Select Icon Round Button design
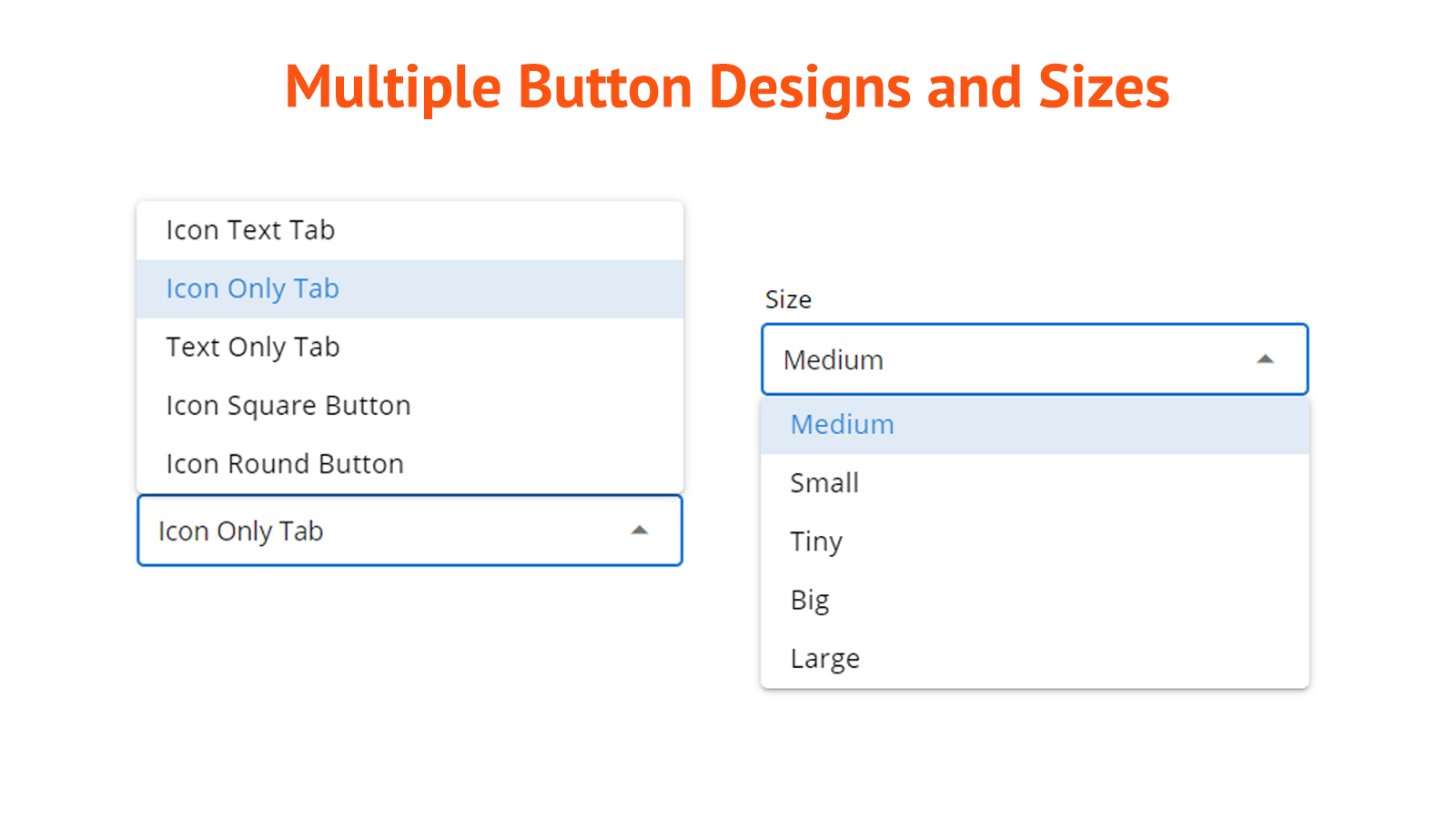 click(285, 463)
